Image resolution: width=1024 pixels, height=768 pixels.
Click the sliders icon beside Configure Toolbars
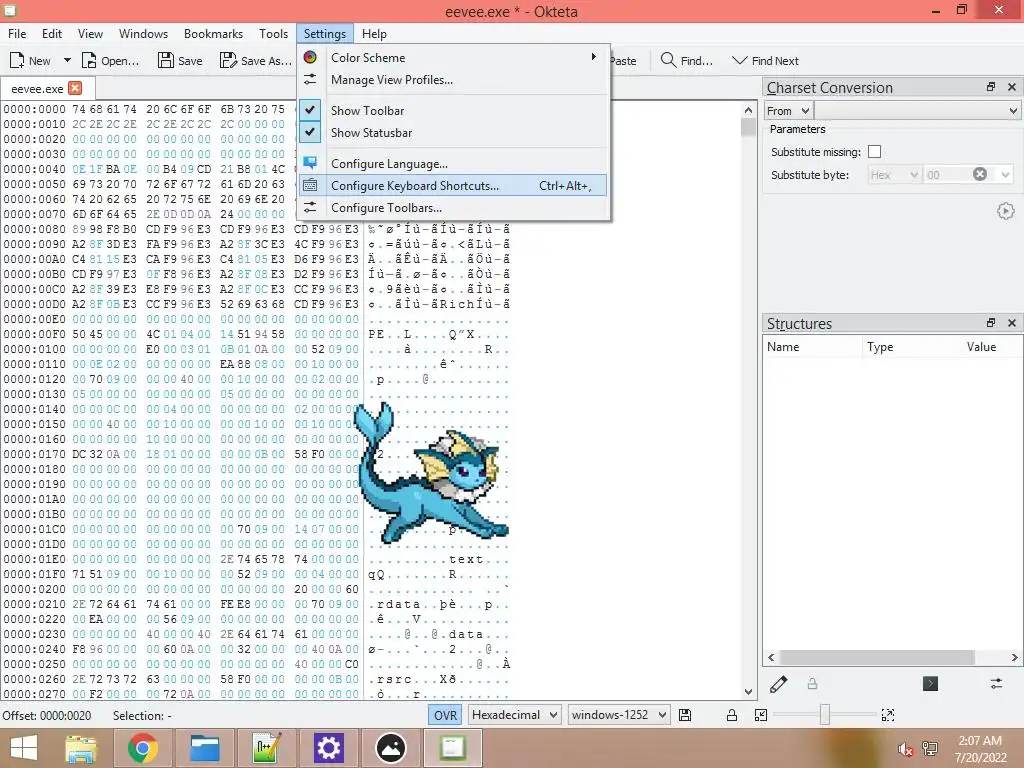310,207
